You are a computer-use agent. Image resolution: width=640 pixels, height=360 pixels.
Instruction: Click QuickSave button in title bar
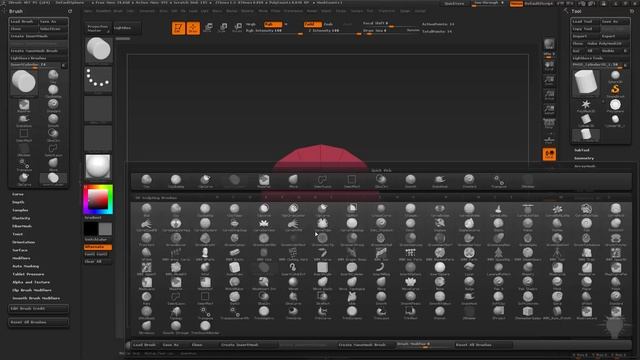(x=454, y=3)
